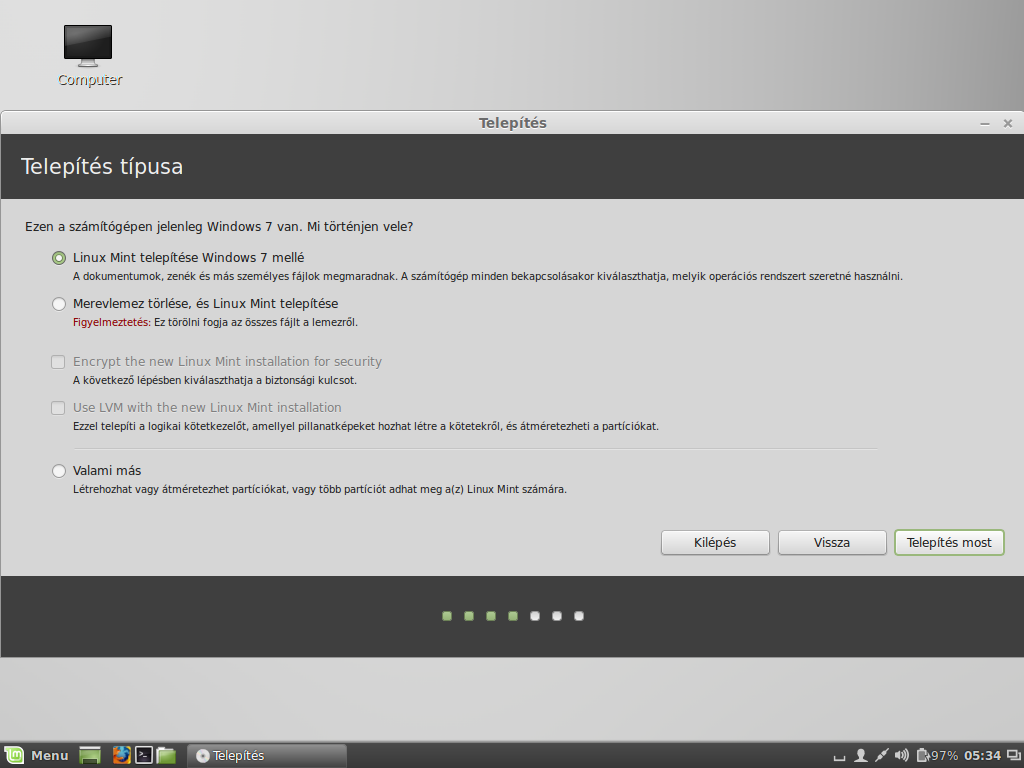This screenshot has width=1024, height=768.
Task: Click the Show Desktop panel icon
Action: click(90, 756)
